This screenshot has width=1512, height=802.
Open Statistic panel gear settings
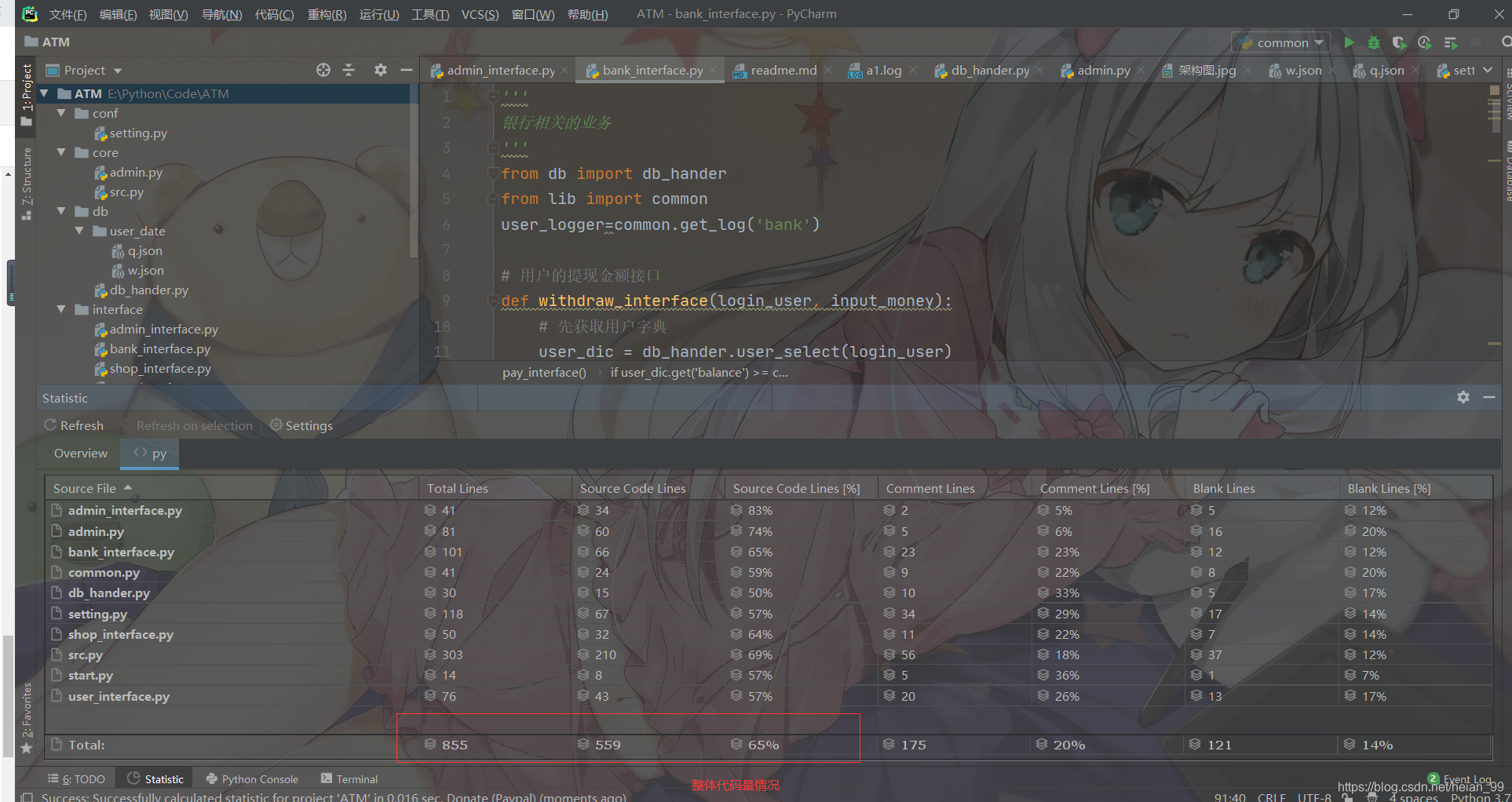[x=1463, y=397]
